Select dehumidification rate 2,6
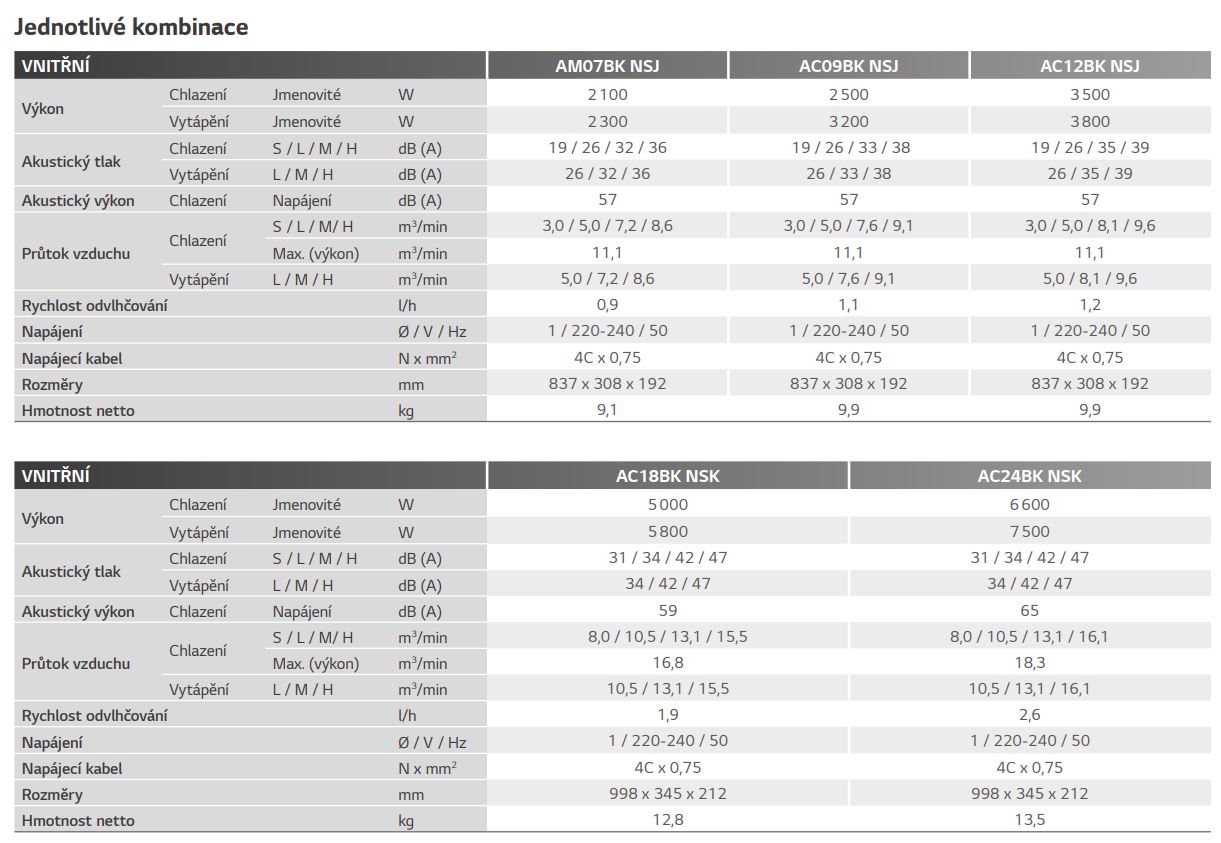Screen dimensions: 1221x843 pos(1029,715)
